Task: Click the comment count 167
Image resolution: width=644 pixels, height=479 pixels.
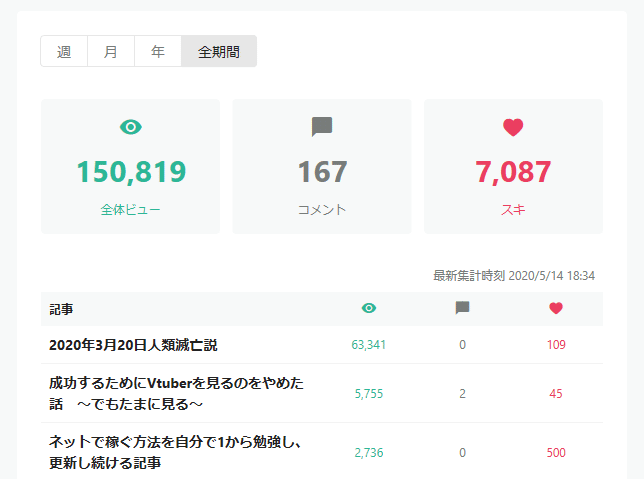Action: (x=322, y=172)
